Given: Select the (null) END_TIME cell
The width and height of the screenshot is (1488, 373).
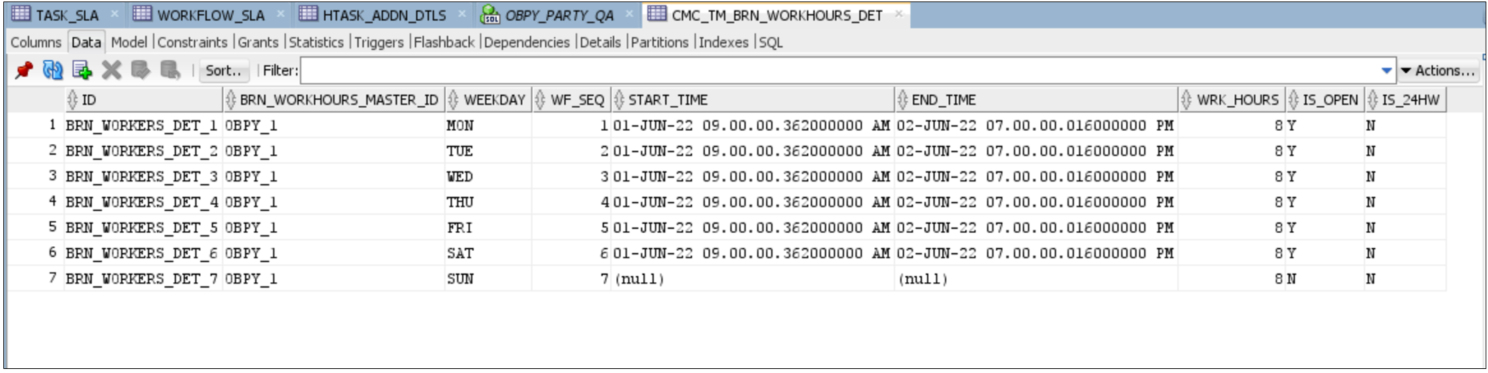Looking at the screenshot, I should coord(1035,278).
